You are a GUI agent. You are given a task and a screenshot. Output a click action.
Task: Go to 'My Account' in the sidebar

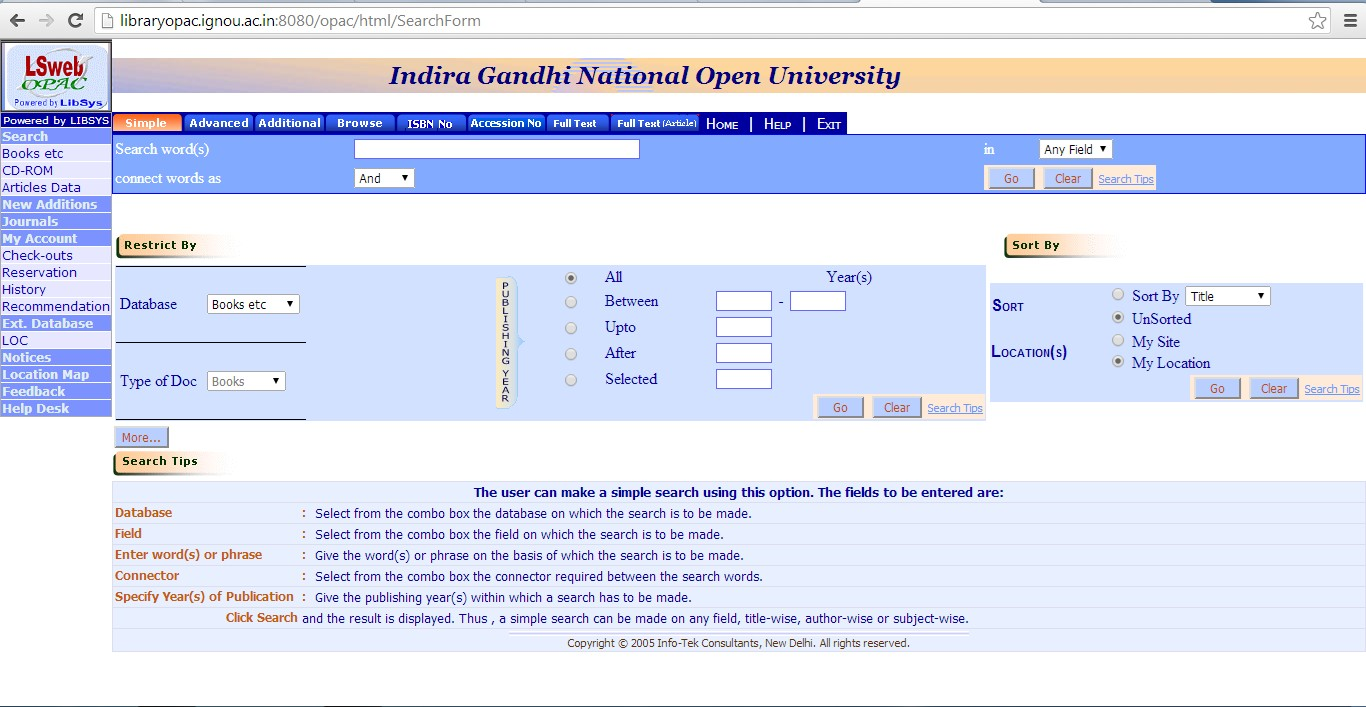40,238
